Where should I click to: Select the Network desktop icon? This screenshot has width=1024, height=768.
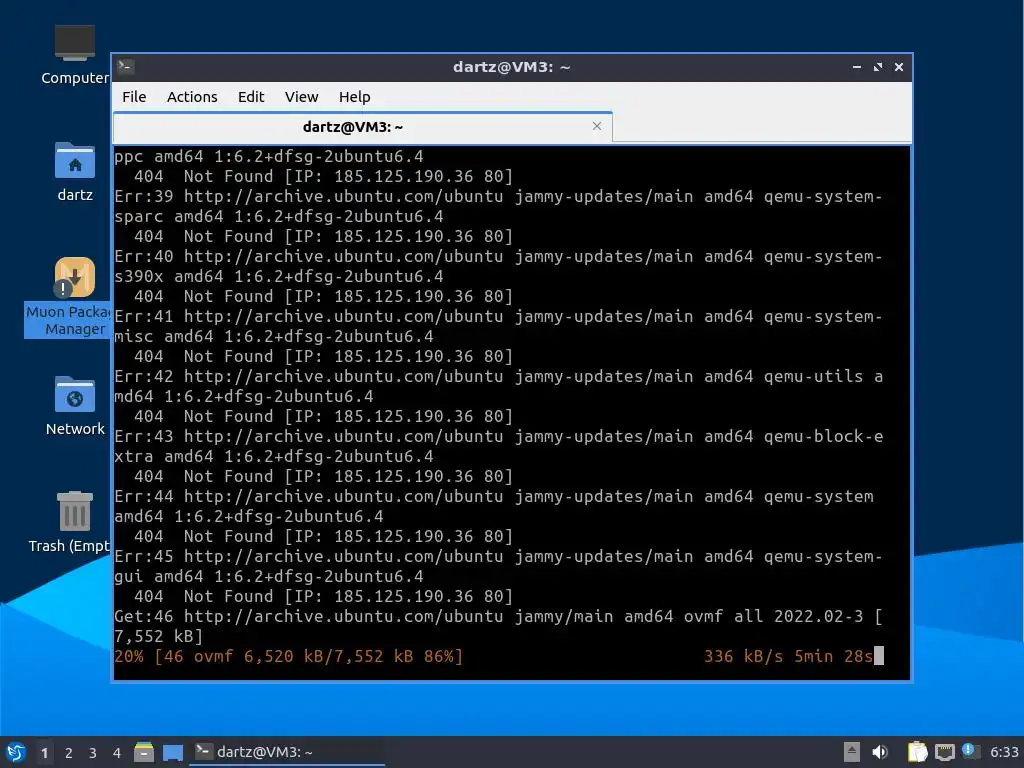(x=74, y=406)
